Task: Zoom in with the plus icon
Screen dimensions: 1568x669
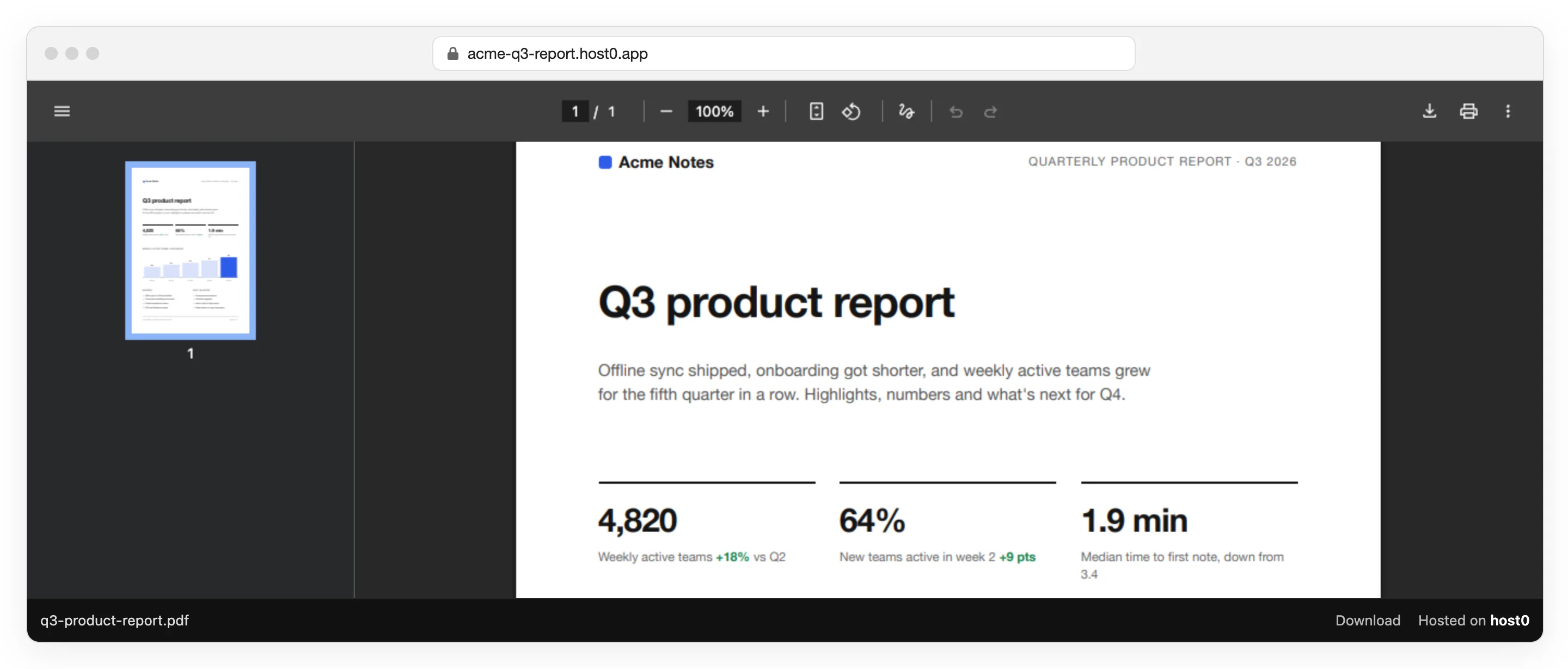Action: (763, 112)
